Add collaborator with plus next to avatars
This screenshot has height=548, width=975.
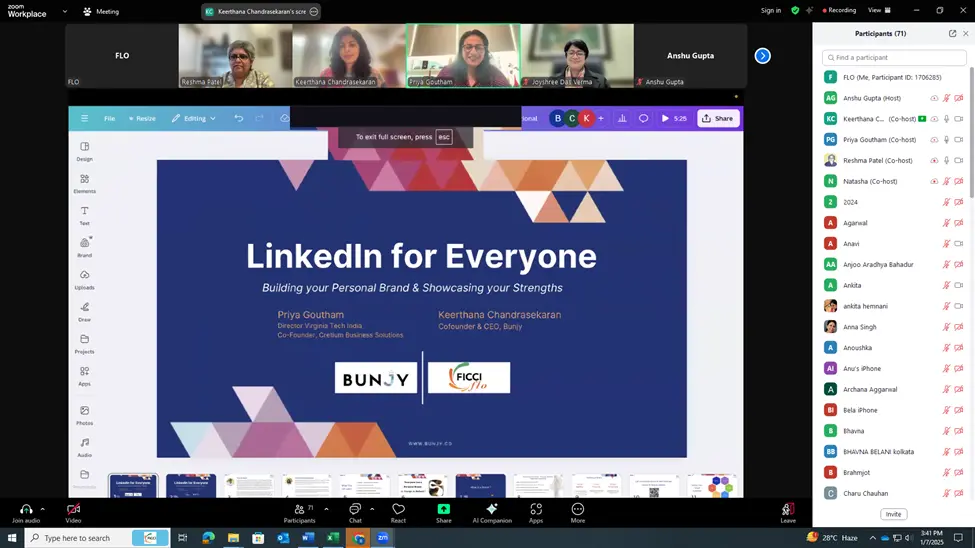pyautogui.click(x=601, y=118)
